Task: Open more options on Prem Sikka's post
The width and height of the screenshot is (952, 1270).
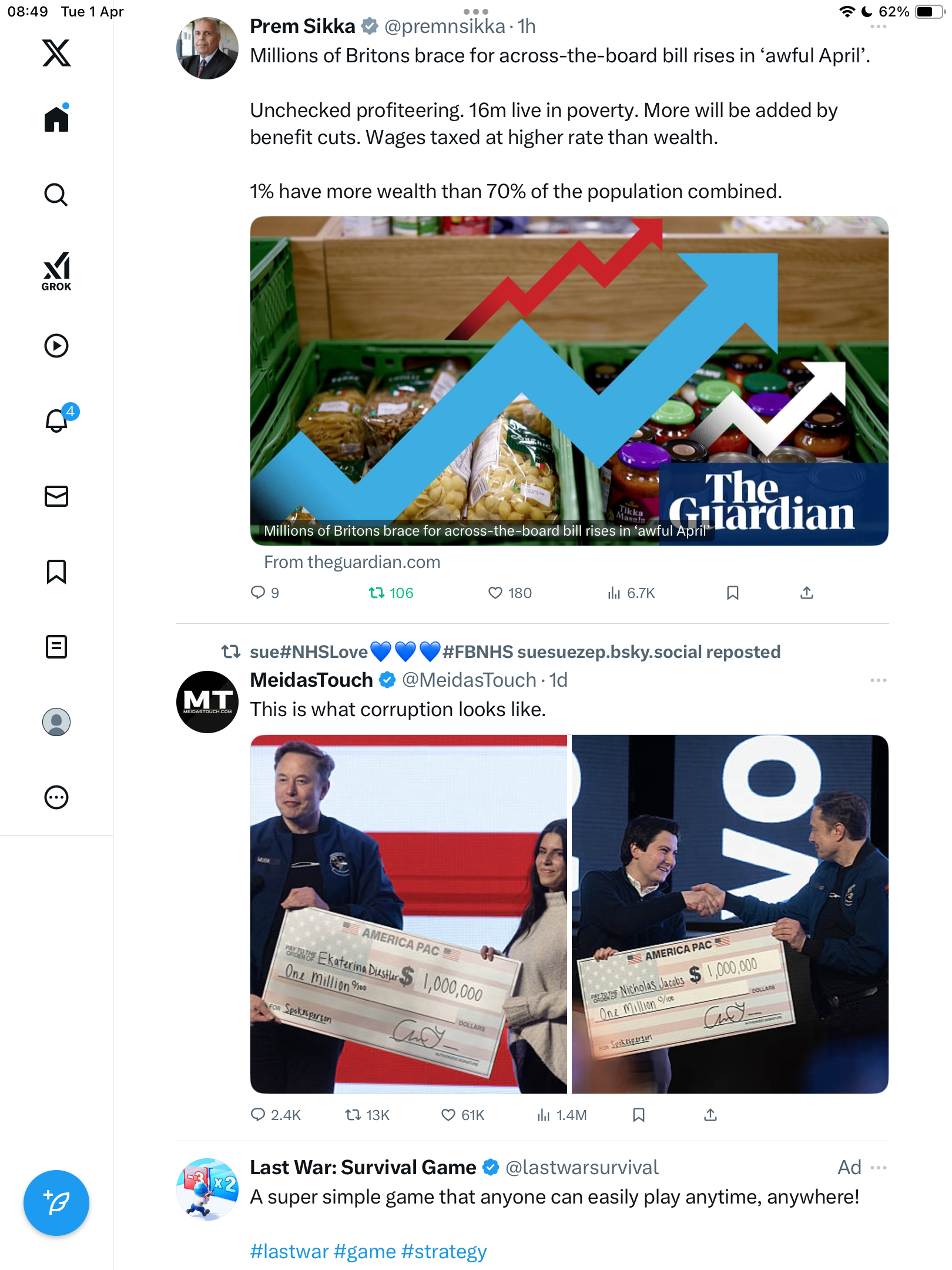Action: tap(878, 27)
